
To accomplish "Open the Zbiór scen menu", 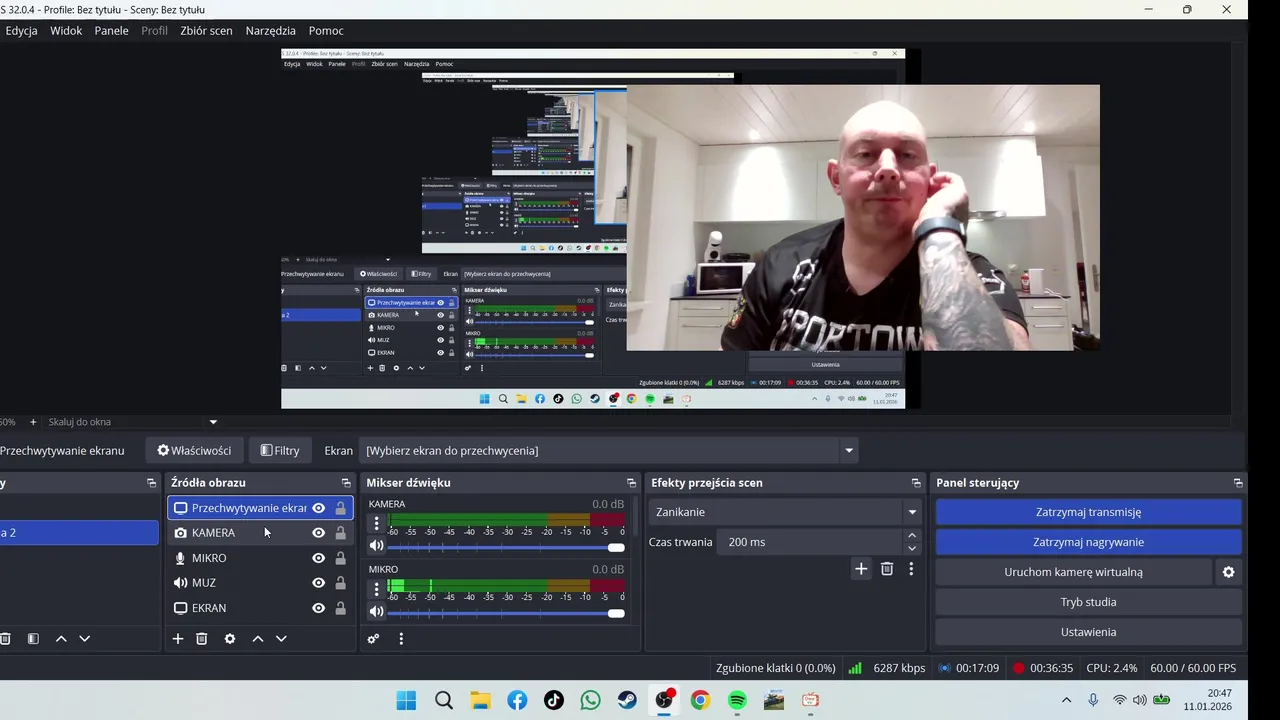I will coord(206,31).
